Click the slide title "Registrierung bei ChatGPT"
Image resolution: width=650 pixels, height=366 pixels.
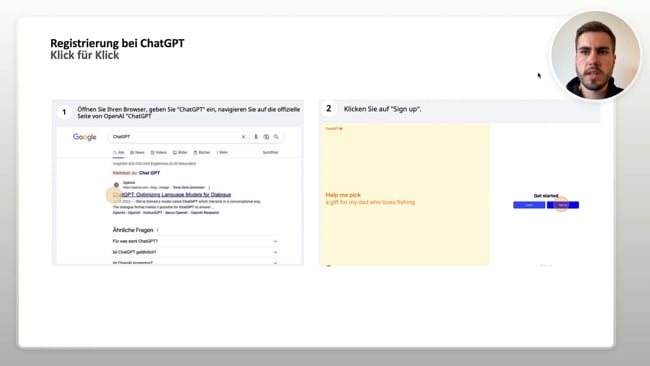(x=117, y=43)
